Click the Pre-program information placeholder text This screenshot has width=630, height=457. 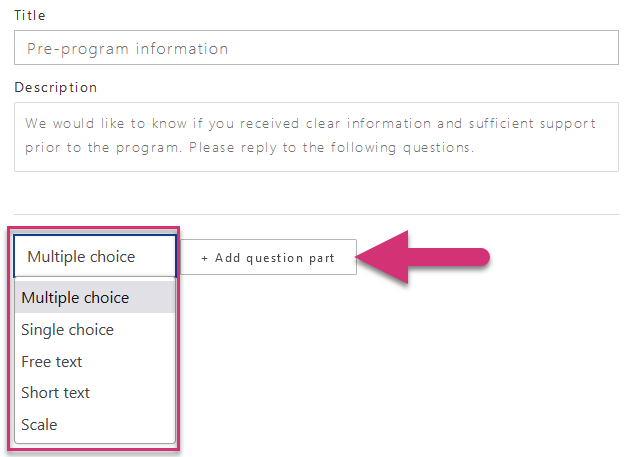[128, 48]
